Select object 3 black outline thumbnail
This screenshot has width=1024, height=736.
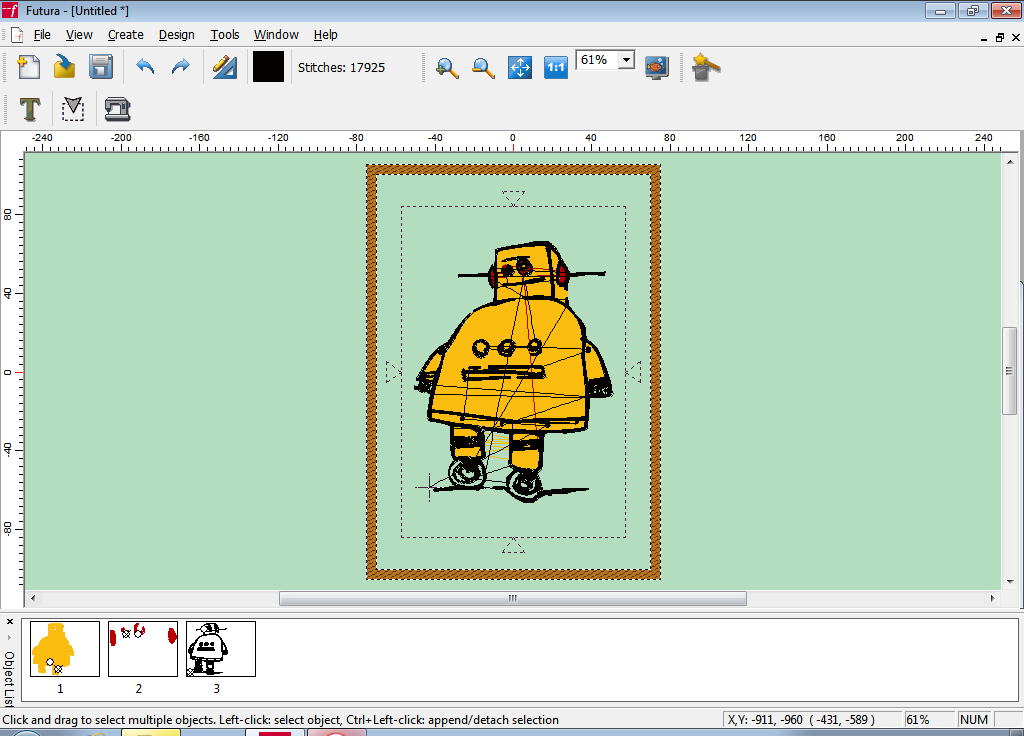tap(221, 648)
